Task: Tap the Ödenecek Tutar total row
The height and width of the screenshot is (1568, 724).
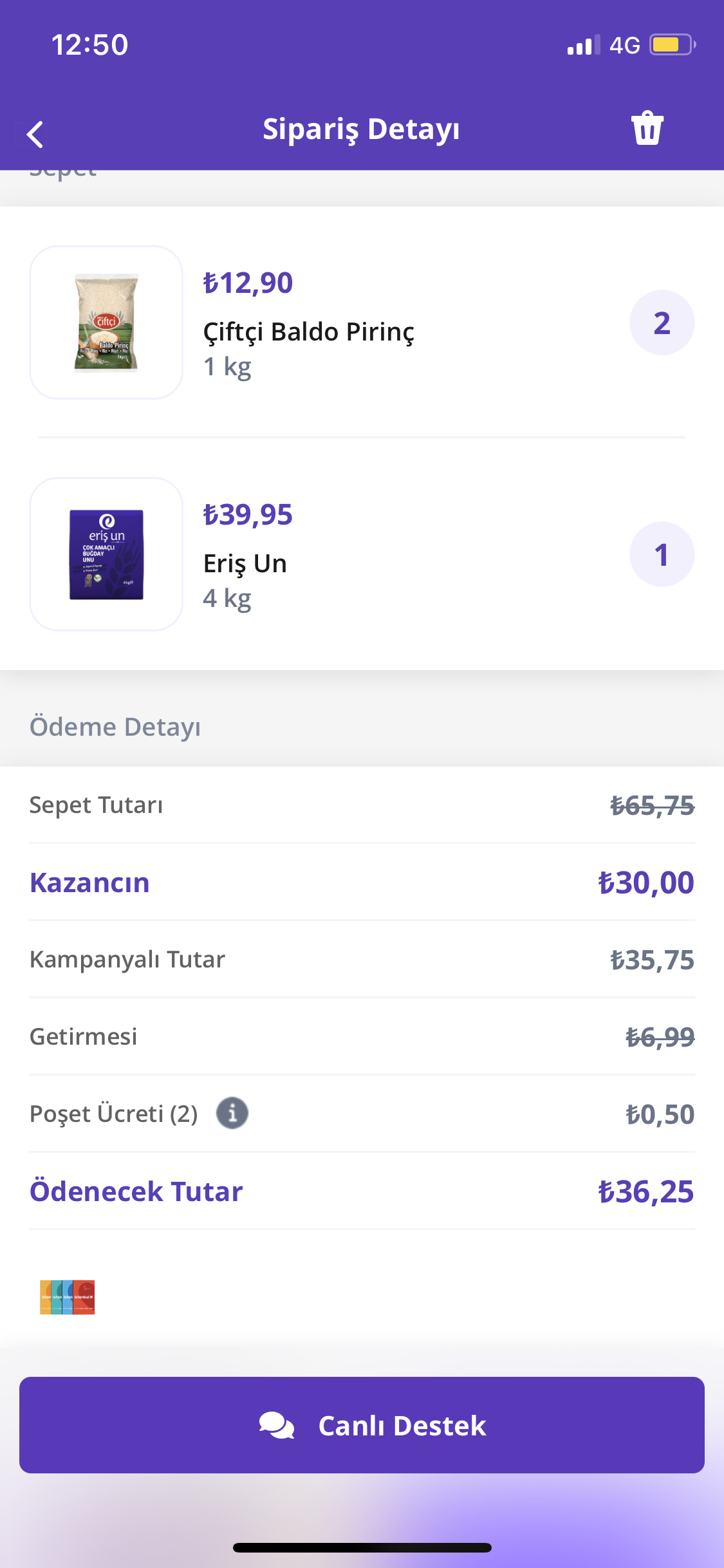Action: click(362, 1191)
